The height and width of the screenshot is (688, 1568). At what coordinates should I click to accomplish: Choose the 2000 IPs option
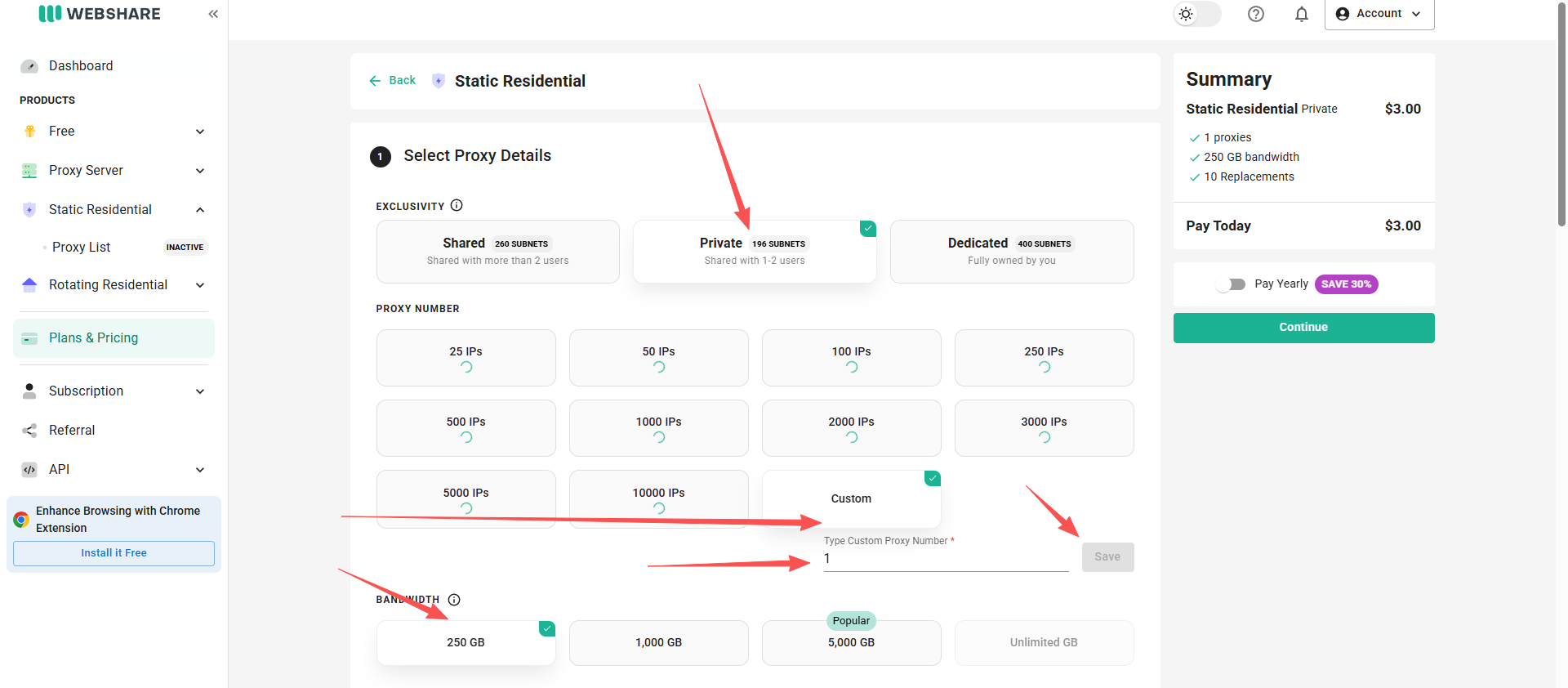(852, 428)
